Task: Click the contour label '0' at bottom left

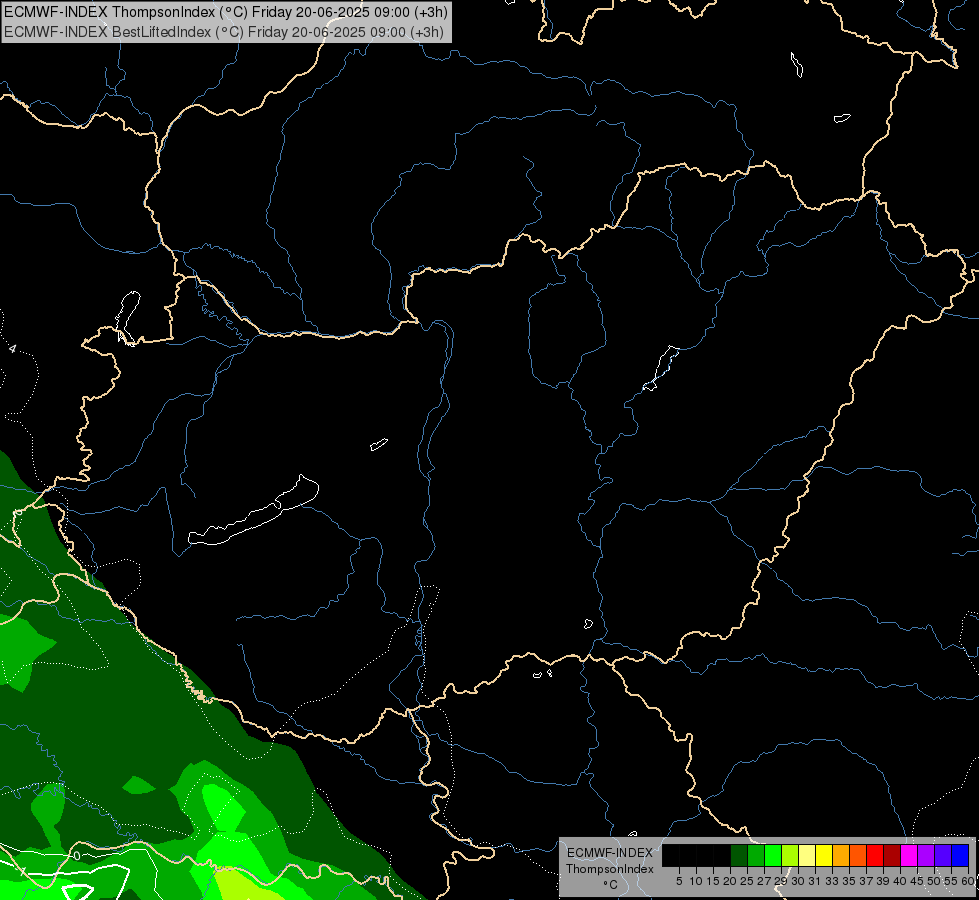Action: 76,856
